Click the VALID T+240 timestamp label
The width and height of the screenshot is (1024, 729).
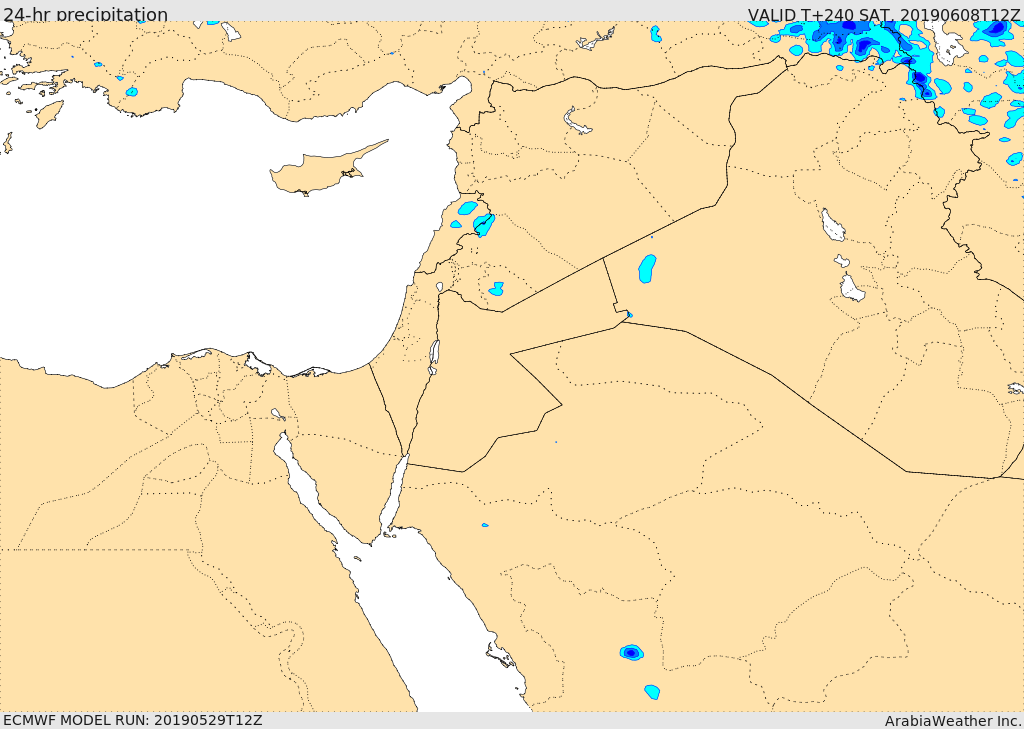[x=884, y=14]
